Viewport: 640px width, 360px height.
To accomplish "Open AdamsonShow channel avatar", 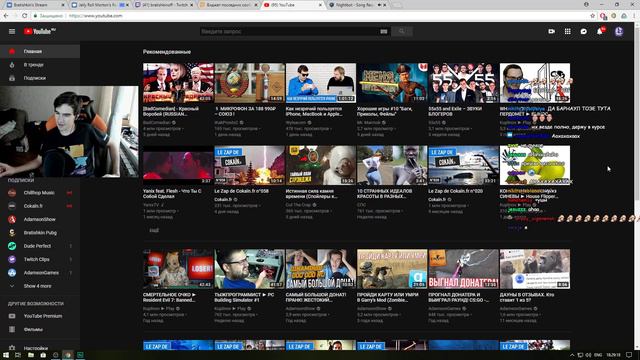I will click(x=12, y=220).
